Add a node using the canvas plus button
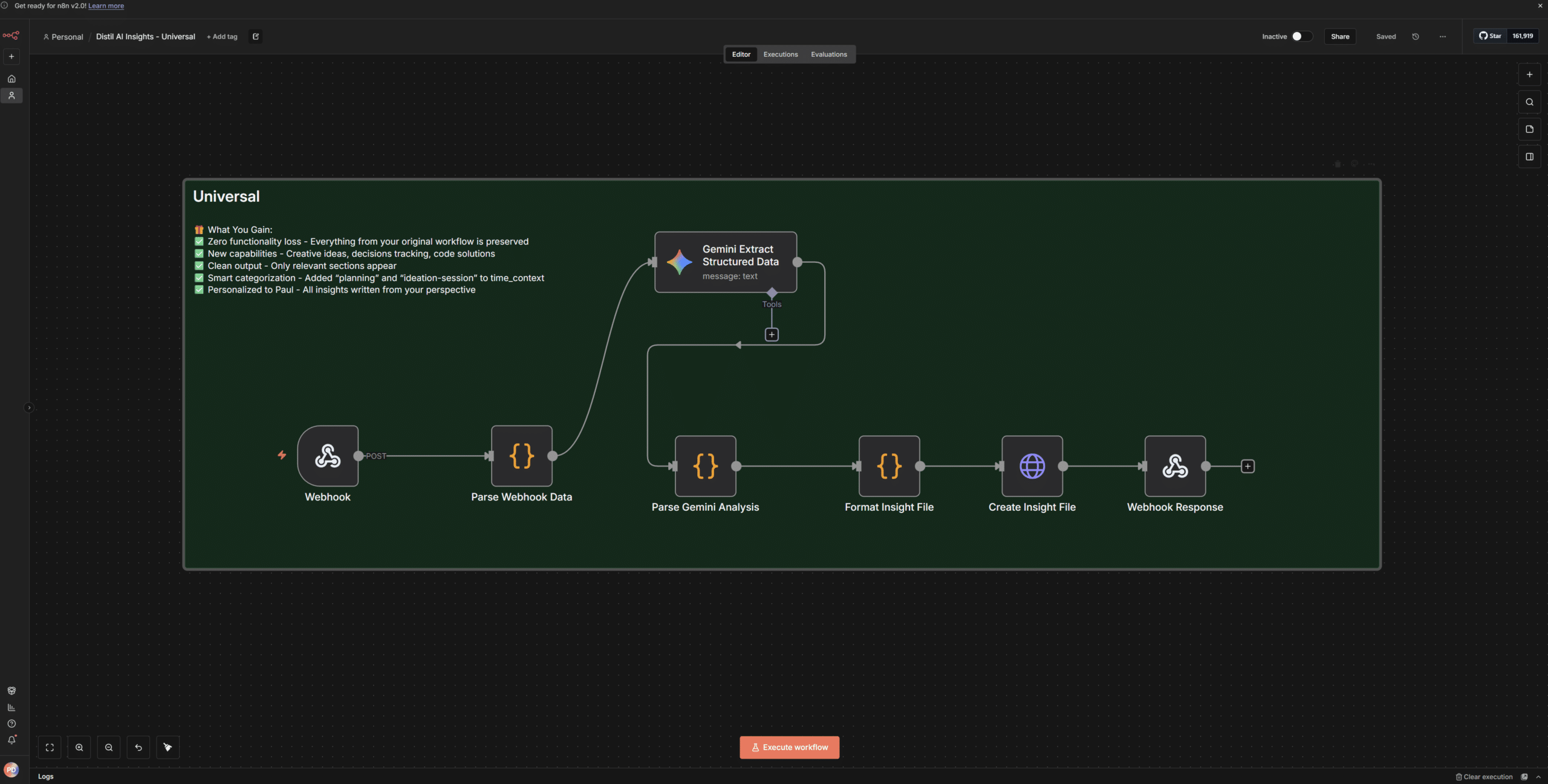The image size is (1548, 784). 1529,75
